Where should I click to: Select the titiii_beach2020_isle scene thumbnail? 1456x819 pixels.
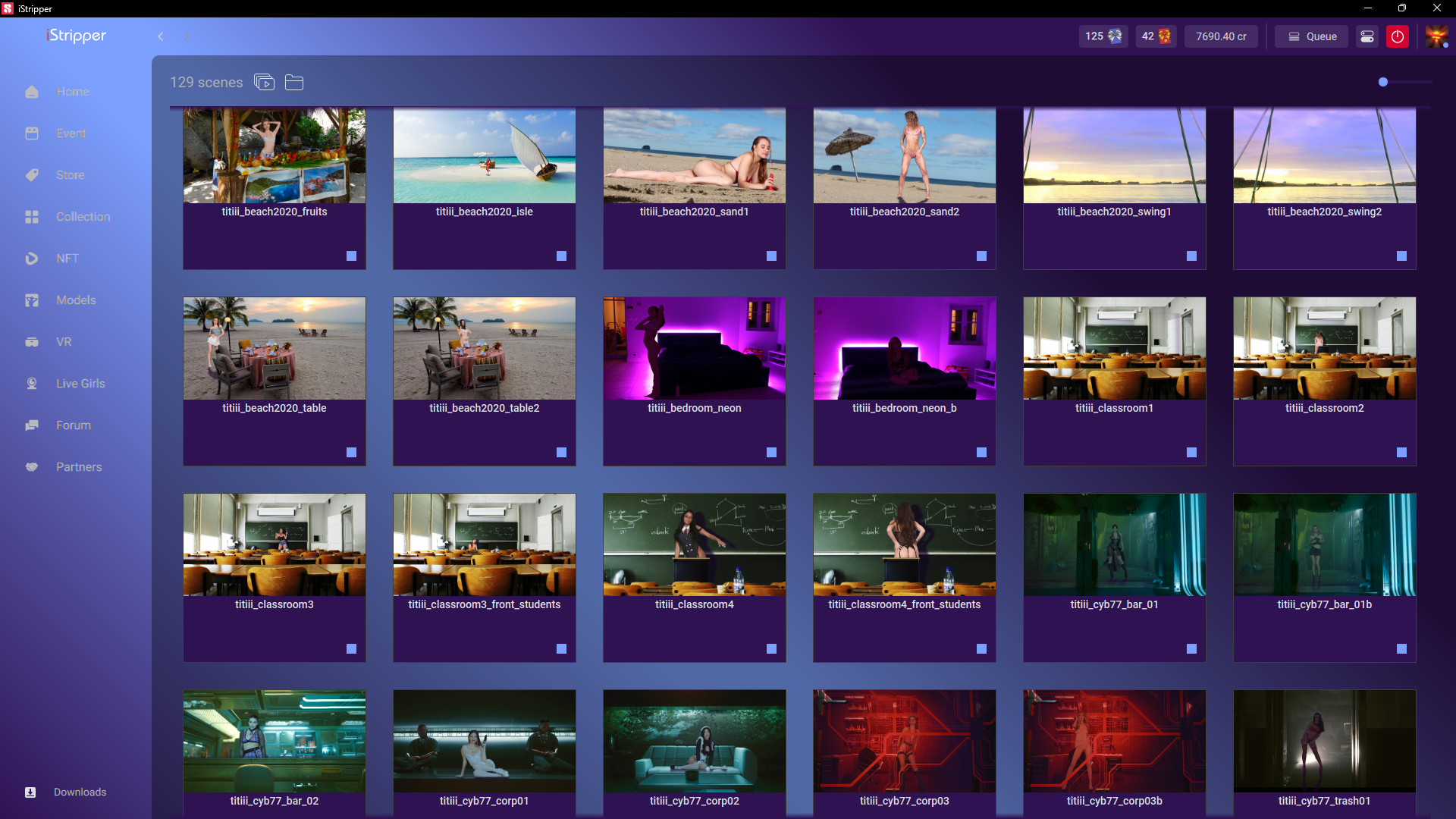(x=484, y=155)
